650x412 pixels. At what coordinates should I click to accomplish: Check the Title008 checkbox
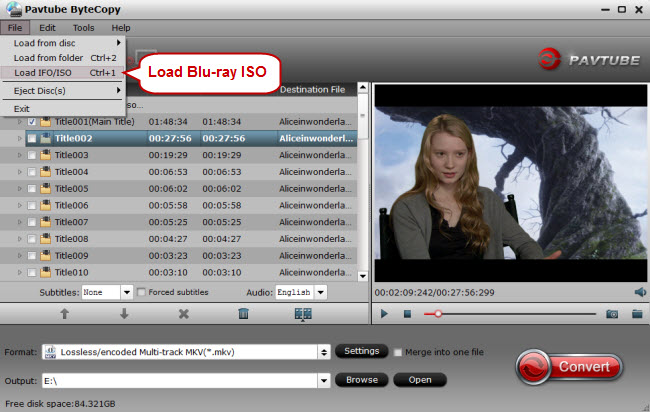click(x=32, y=239)
